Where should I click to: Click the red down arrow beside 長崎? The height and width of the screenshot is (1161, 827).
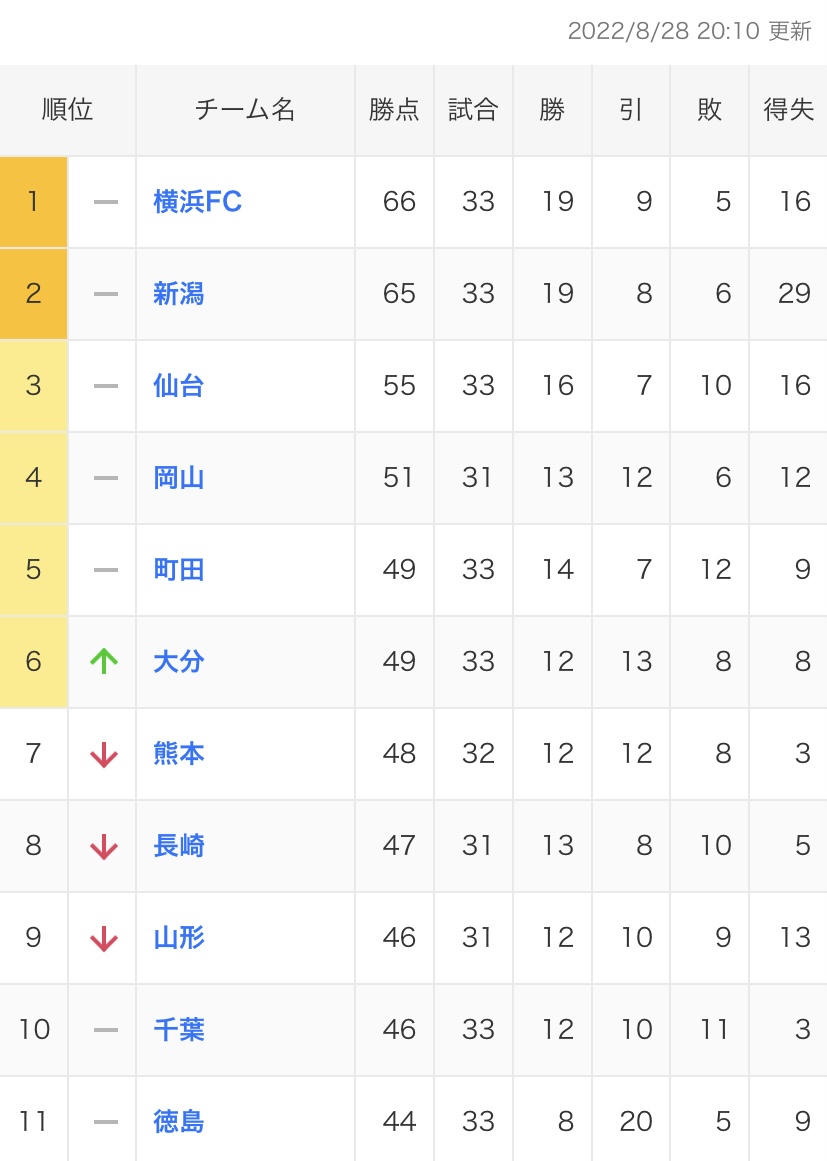104,846
